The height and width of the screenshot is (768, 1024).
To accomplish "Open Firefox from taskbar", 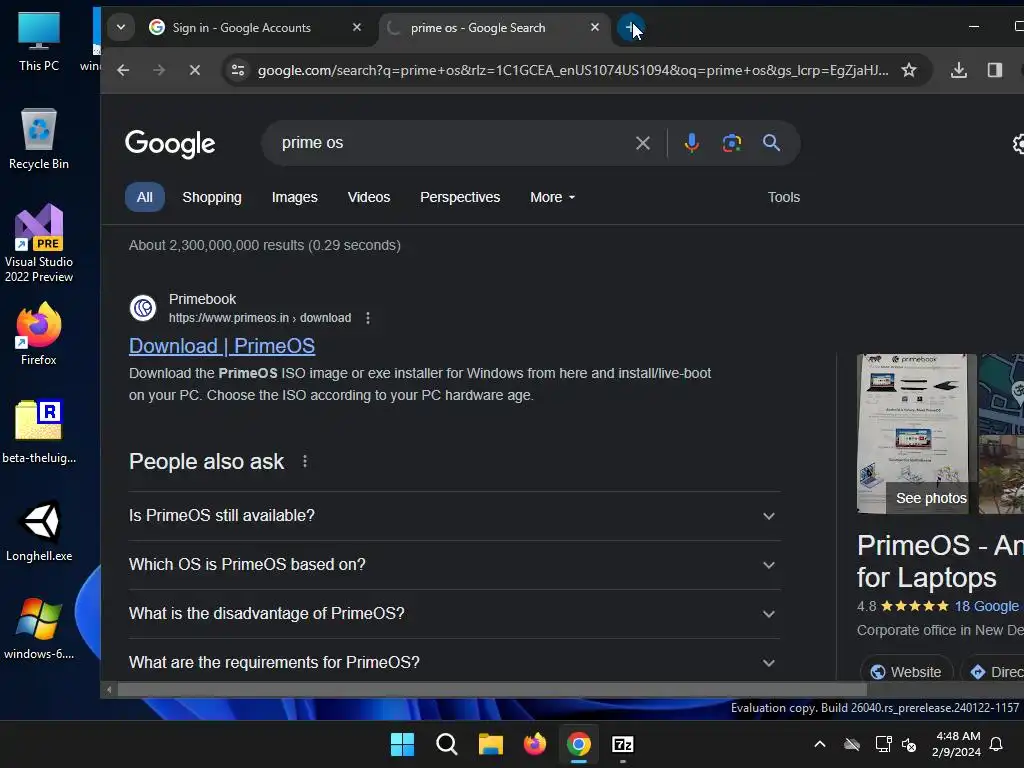I will tap(535, 744).
